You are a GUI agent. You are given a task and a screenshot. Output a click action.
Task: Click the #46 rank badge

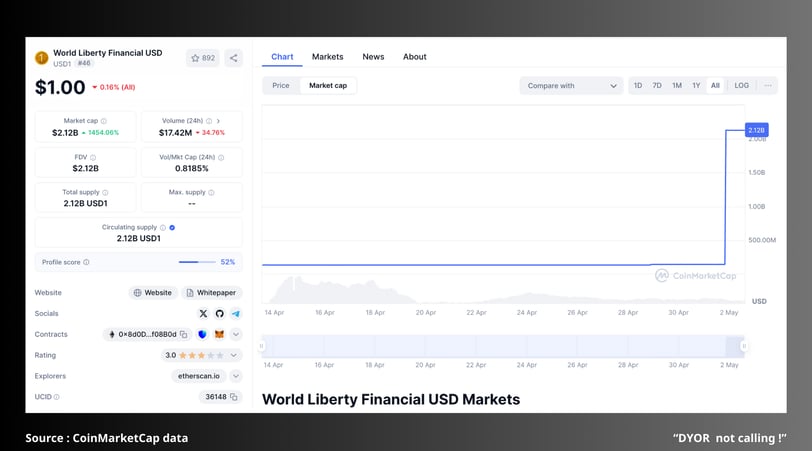click(x=83, y=64)
